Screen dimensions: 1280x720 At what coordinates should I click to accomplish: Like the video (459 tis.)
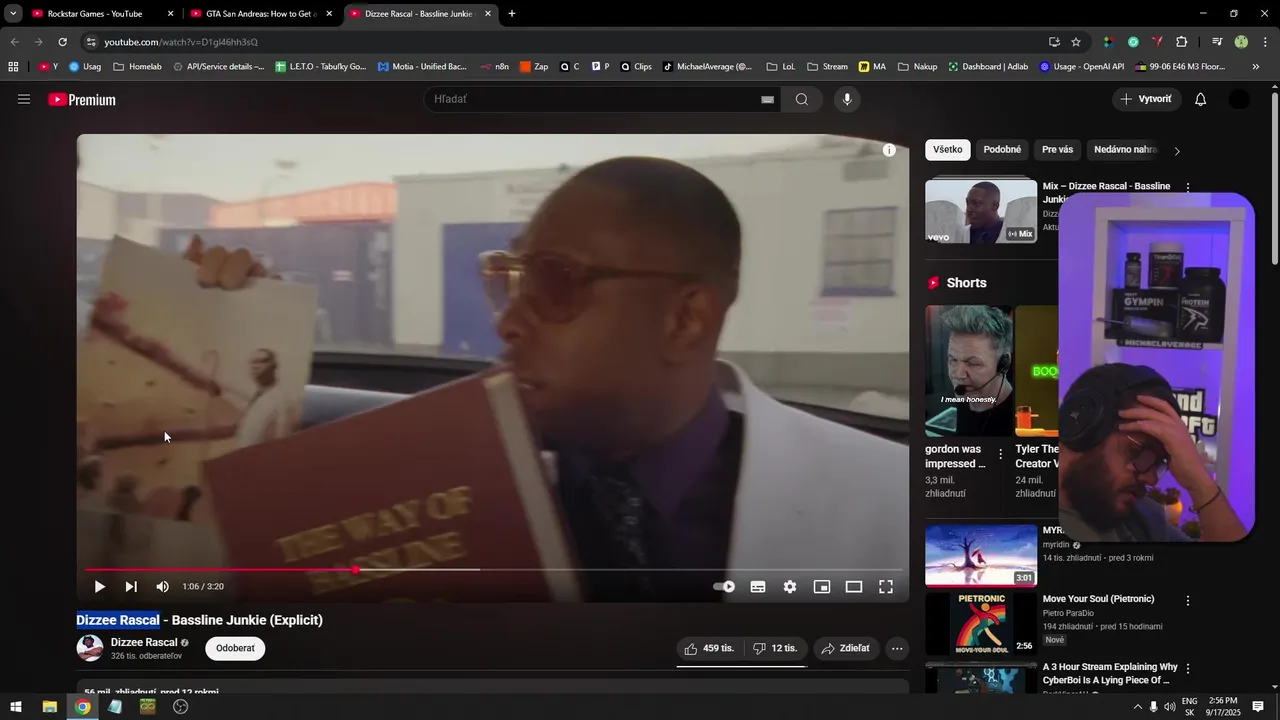click(709, 648)
